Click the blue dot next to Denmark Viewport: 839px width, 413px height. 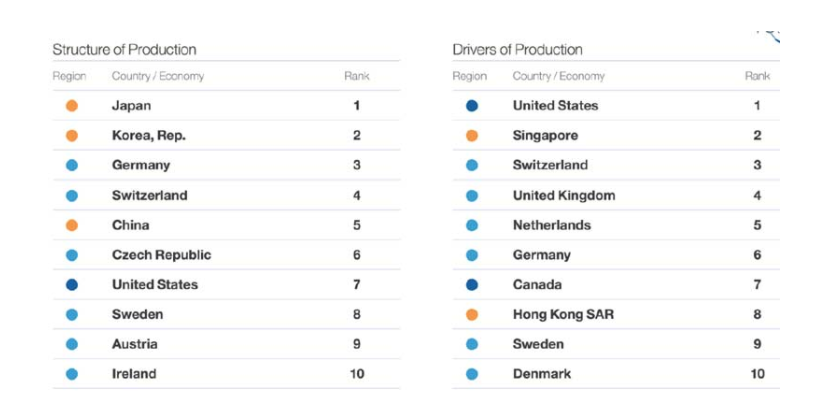click(472, 374)
